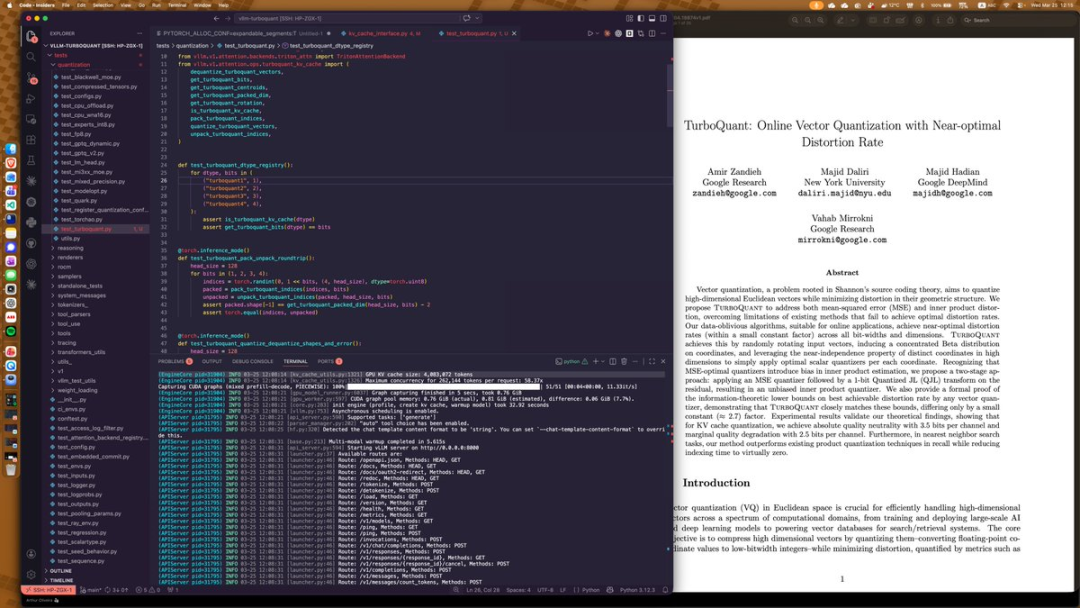1080x608 pixels.
Task: Run the Python file with play icon
Action: [590, 33]
